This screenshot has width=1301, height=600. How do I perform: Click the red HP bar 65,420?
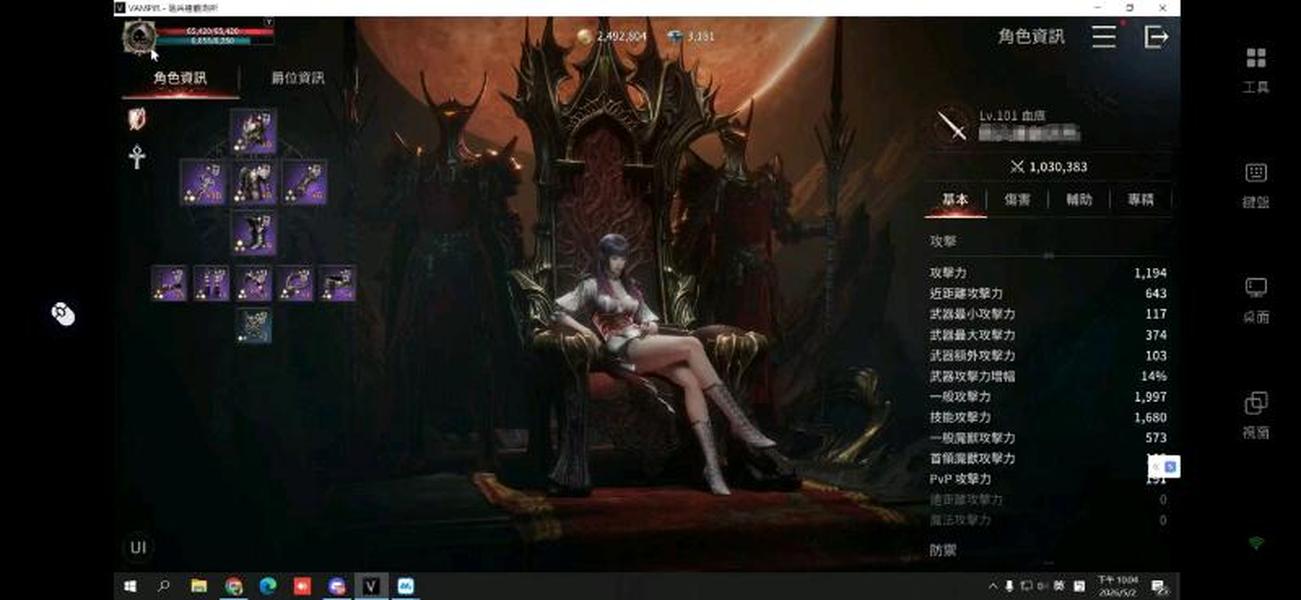click(215, 31)
